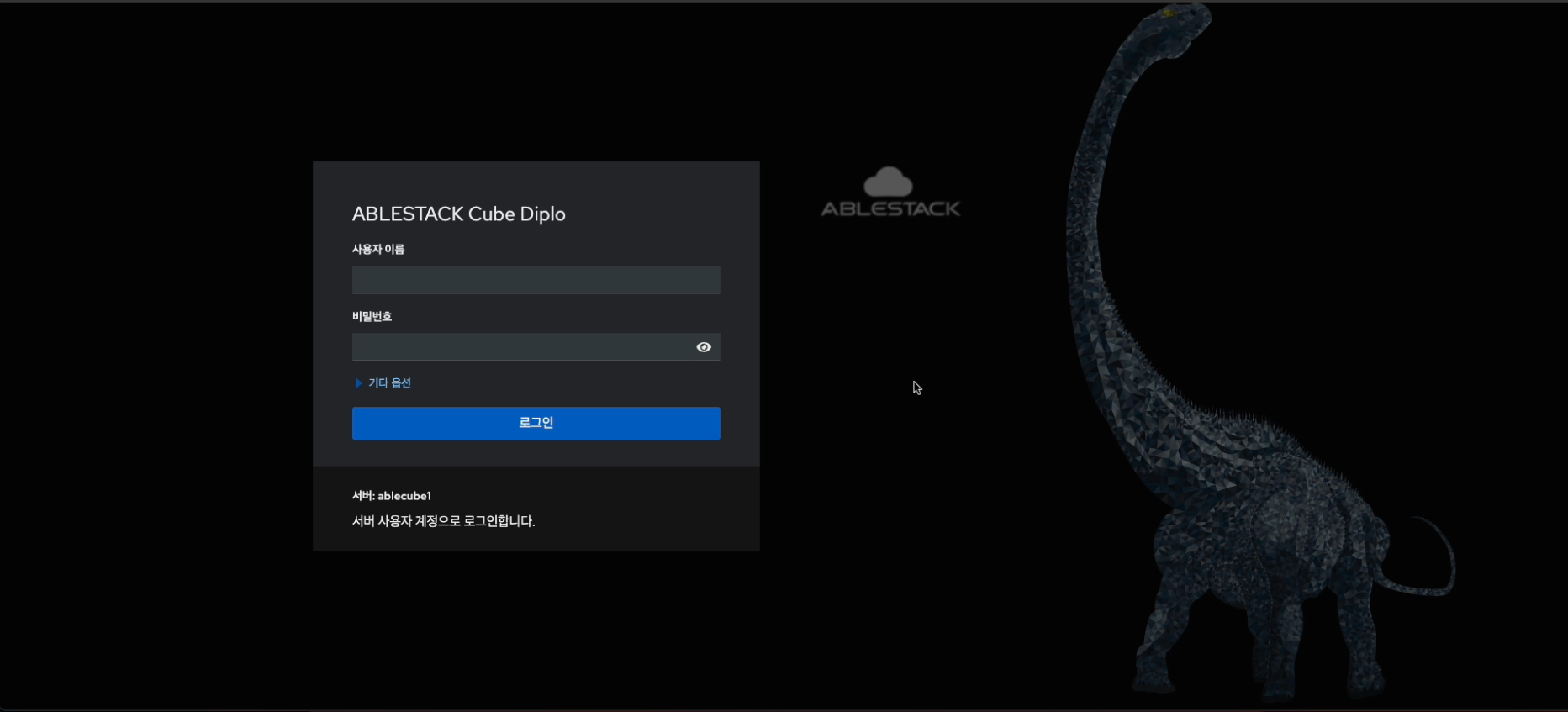Select the 비밀번호 label

372,317
